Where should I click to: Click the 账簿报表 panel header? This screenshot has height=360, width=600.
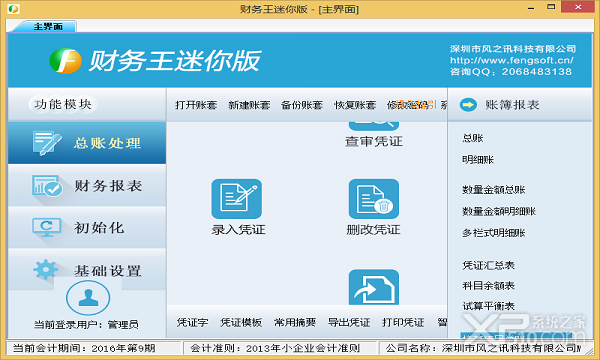click(x=520, y=104)
